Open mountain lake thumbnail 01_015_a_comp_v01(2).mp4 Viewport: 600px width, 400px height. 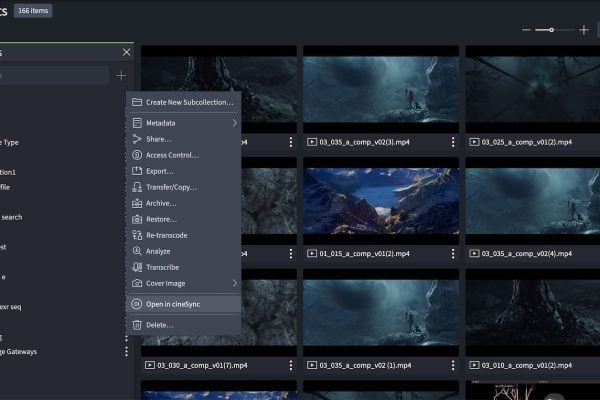[x=381, y=201]
